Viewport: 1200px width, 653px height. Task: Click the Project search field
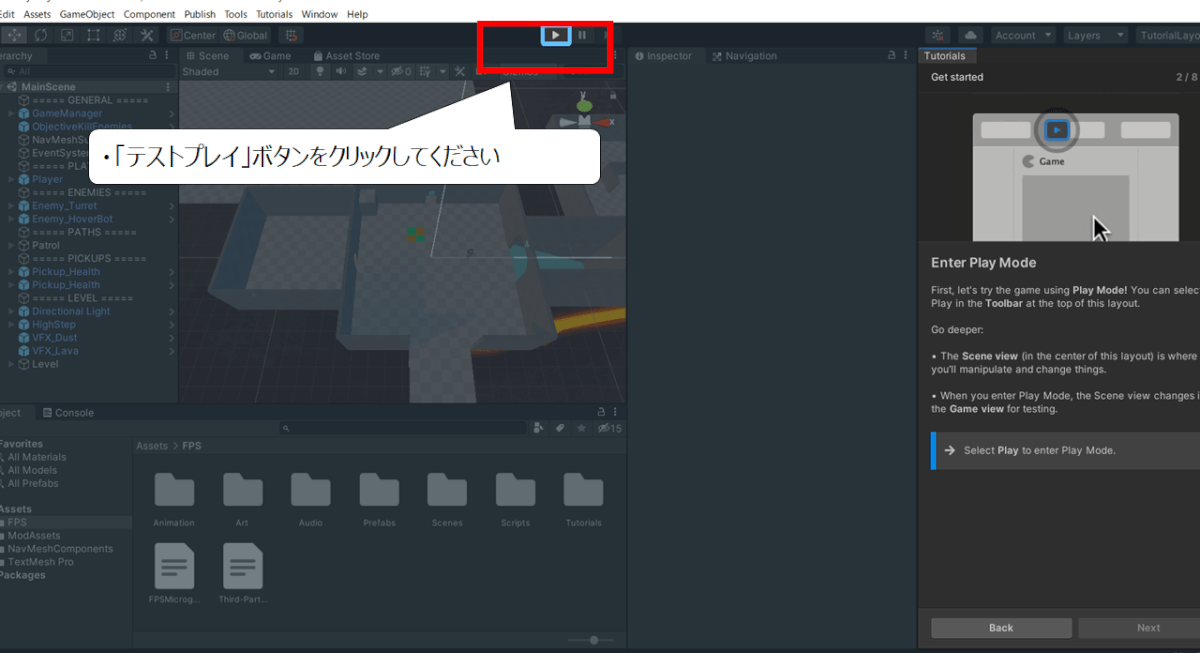point(403,428)
